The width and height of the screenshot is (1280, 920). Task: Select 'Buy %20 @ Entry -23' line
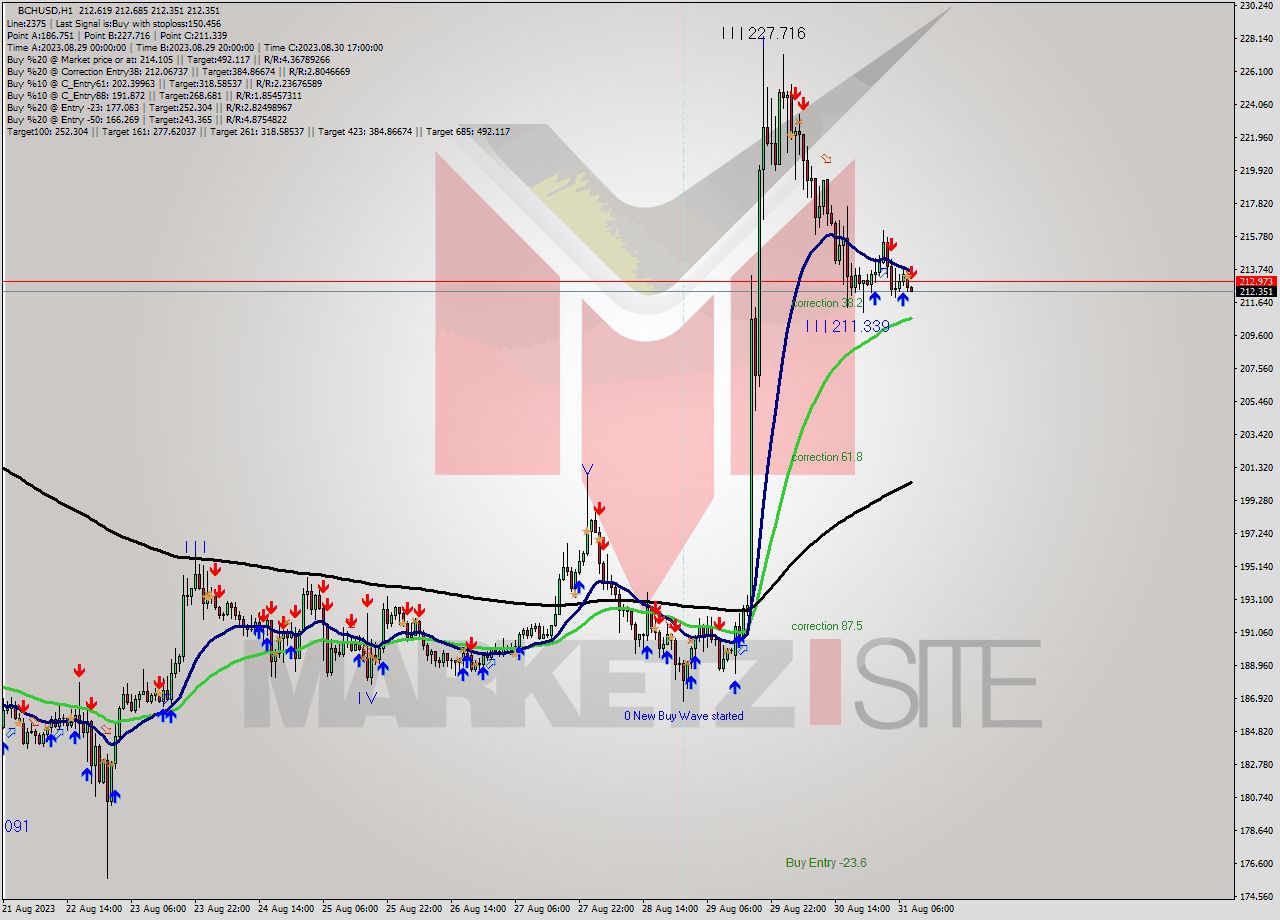coord(149,107)
